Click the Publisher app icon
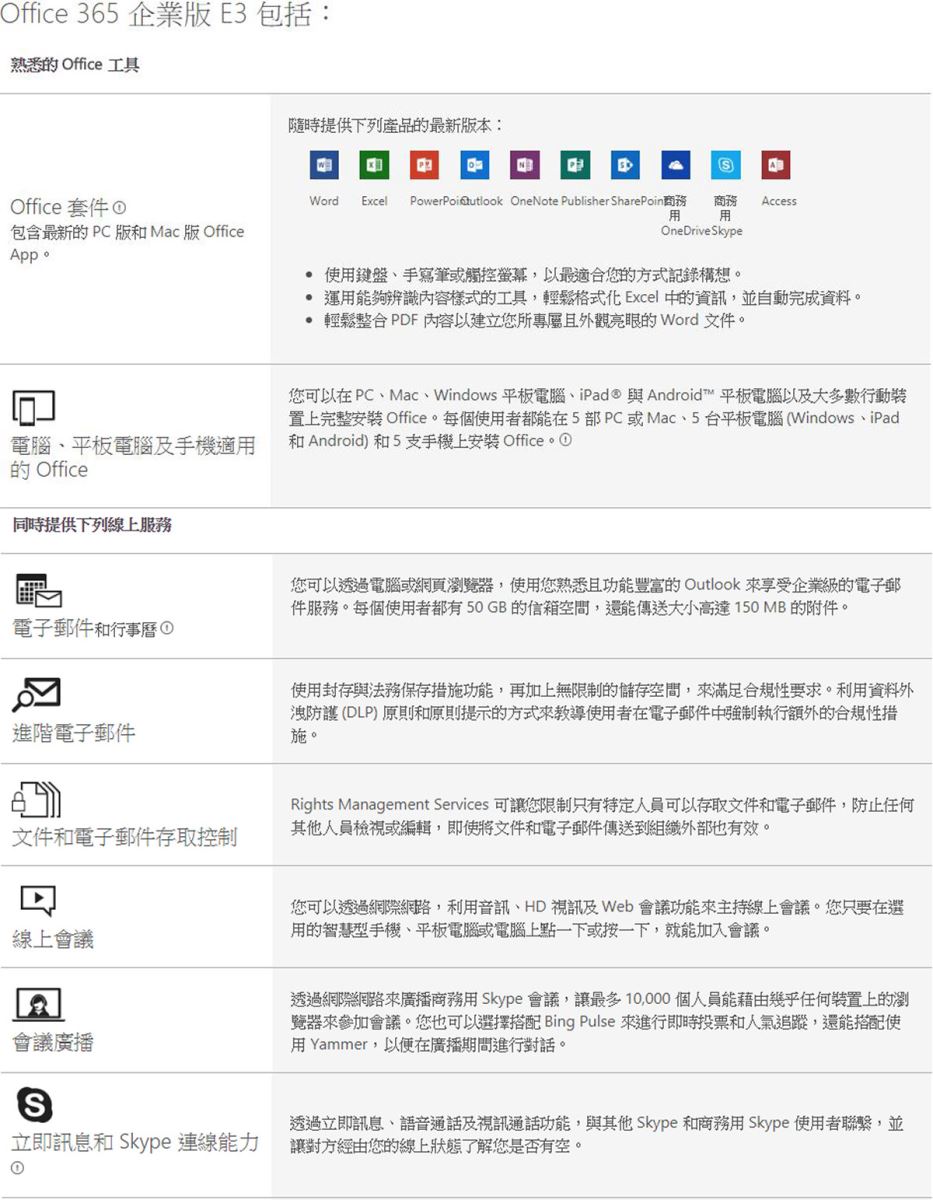The image size is (933, 1200). 575,165
